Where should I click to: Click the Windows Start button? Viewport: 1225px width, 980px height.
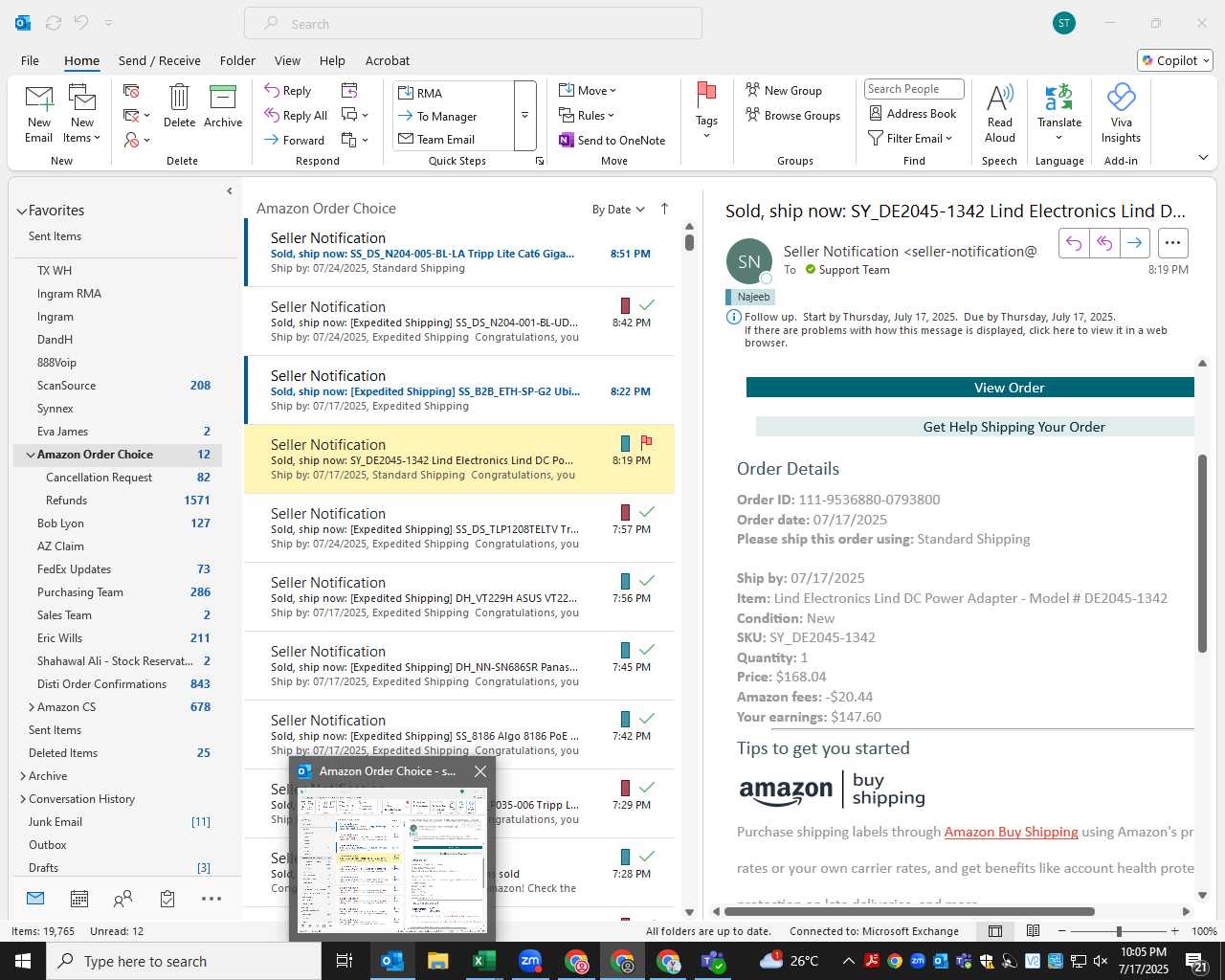click(23, 961)
